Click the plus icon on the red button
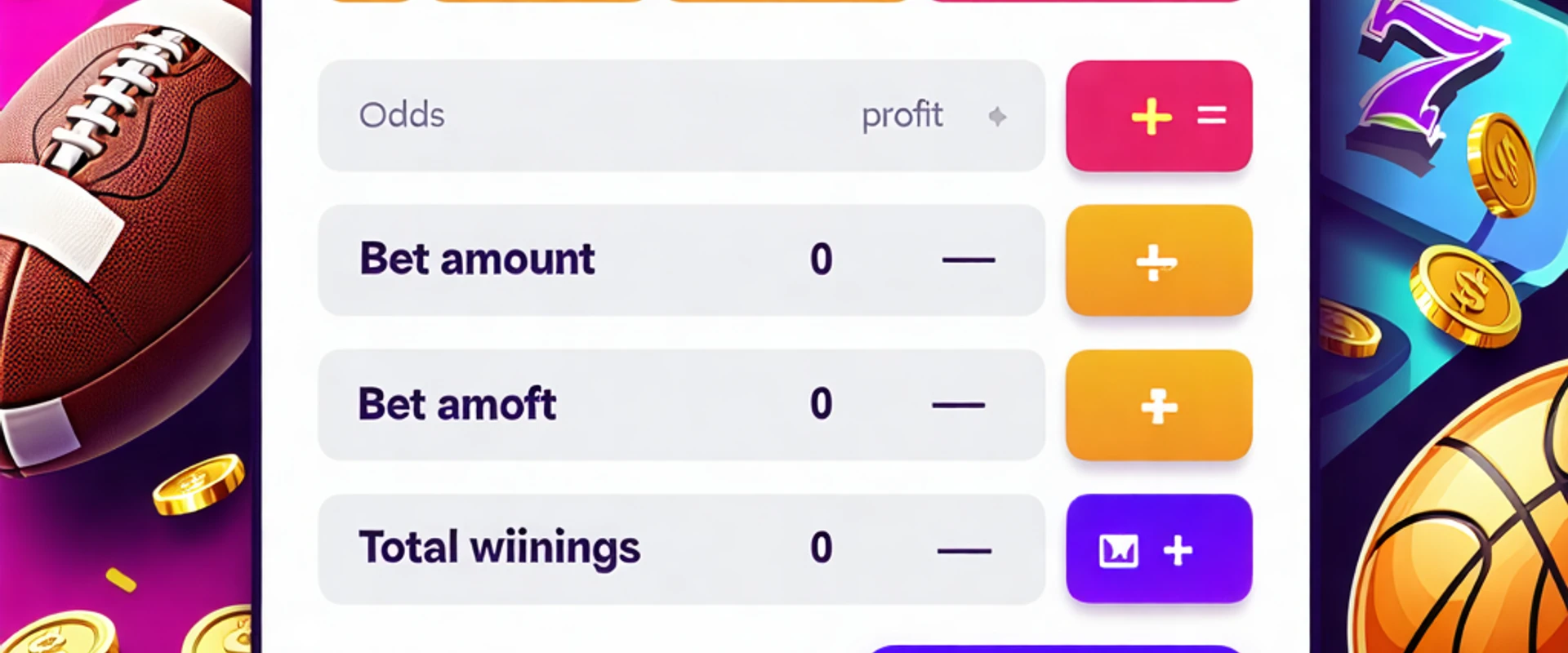 1151,117
